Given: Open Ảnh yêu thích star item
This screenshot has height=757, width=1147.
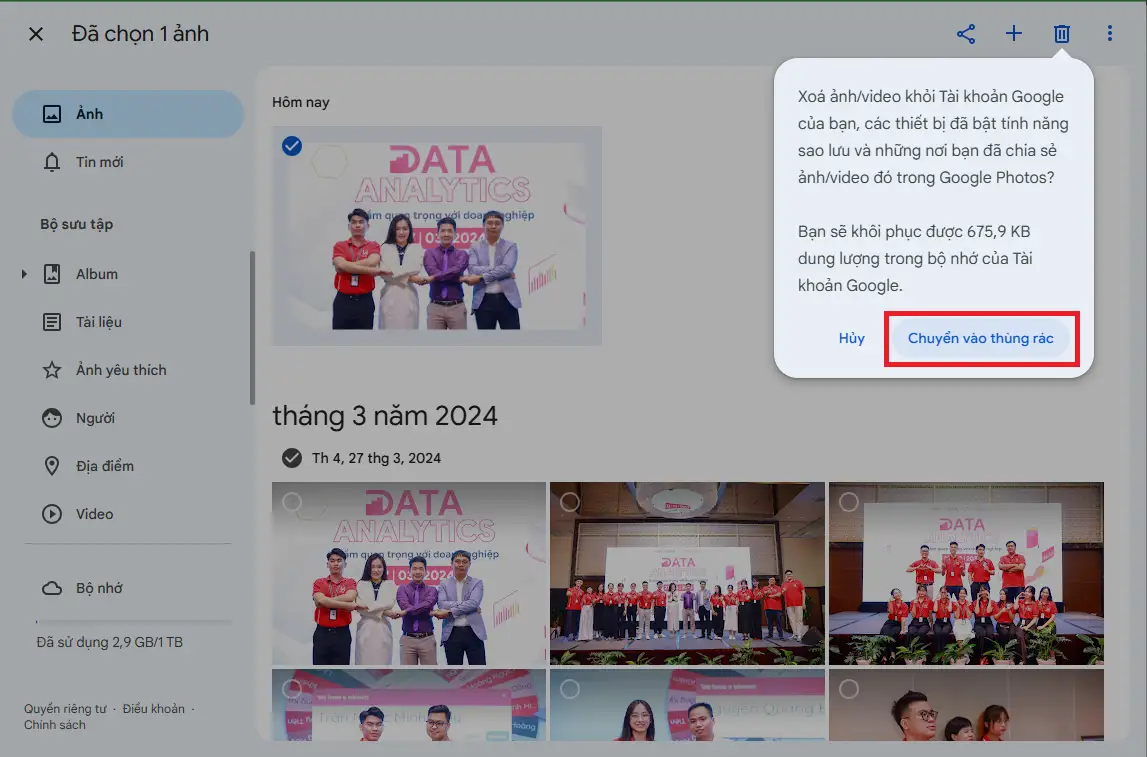Looking at the screenshot, I should click(x=120, y=370).
